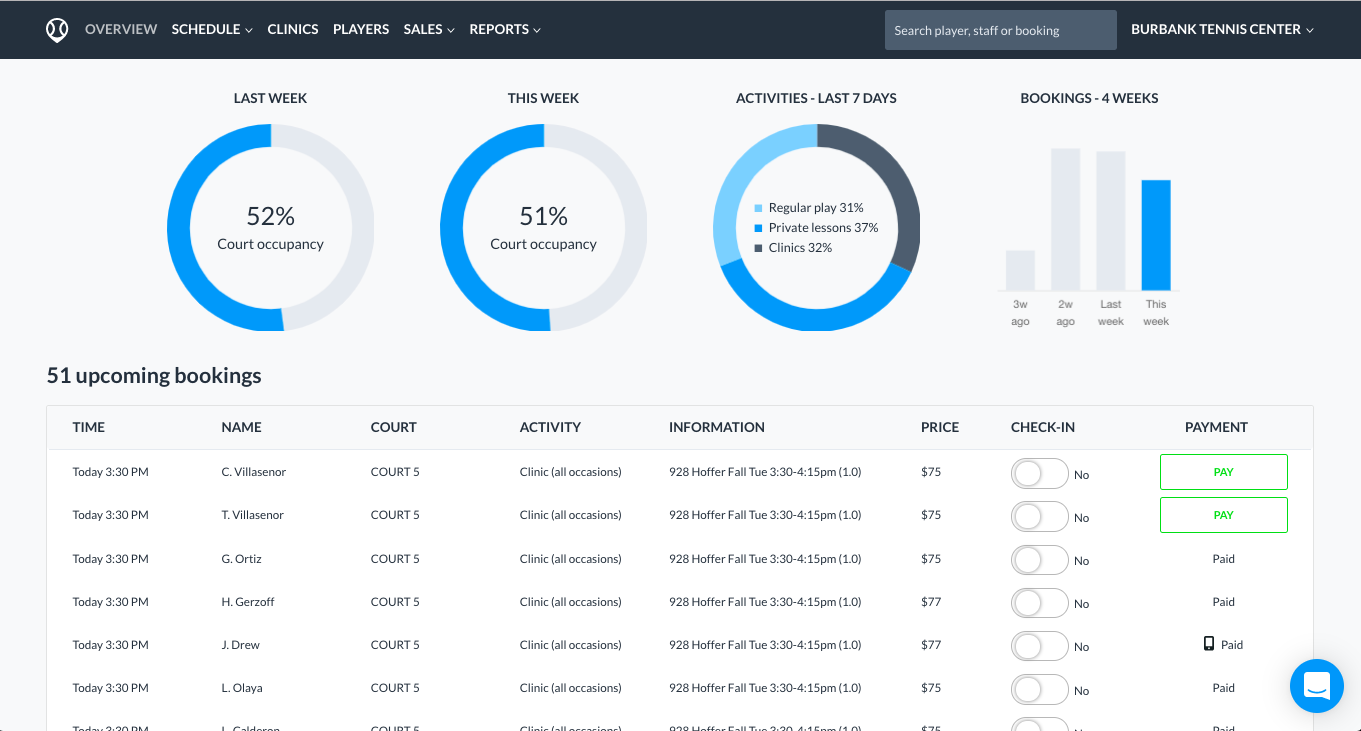The image size is (1361, 731).
Task: Click dark gray Clinics legend square
Action: pos(758,248)
